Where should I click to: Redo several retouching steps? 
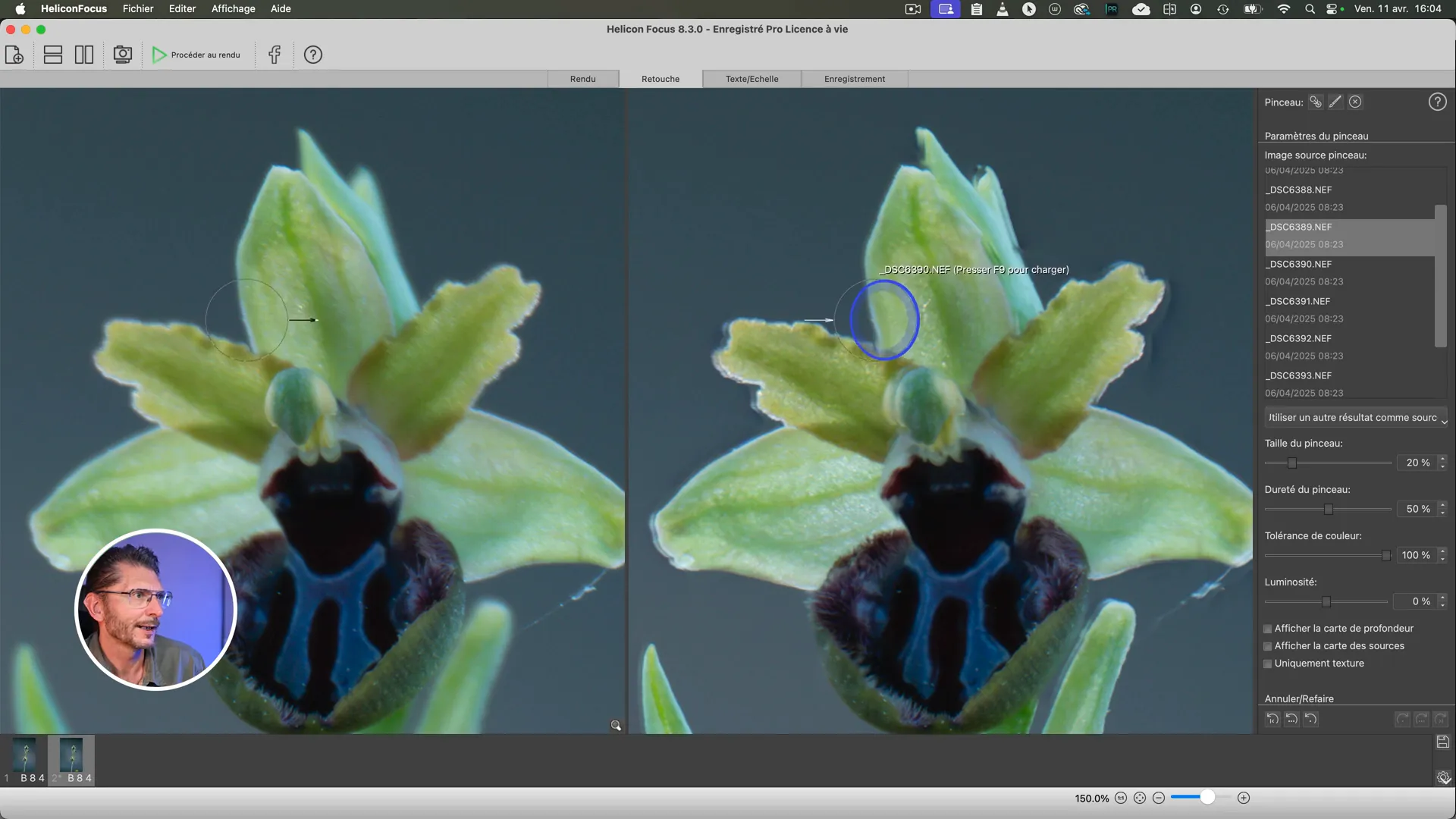1422,719
